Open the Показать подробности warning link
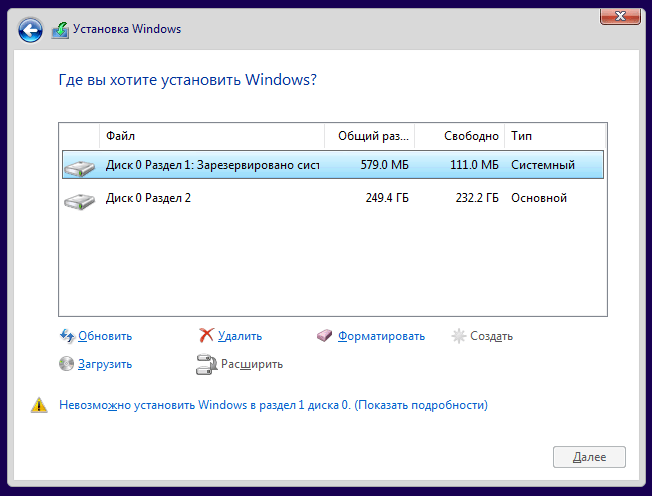This screenshot has height=496, width=652. (x=421, y=405)
